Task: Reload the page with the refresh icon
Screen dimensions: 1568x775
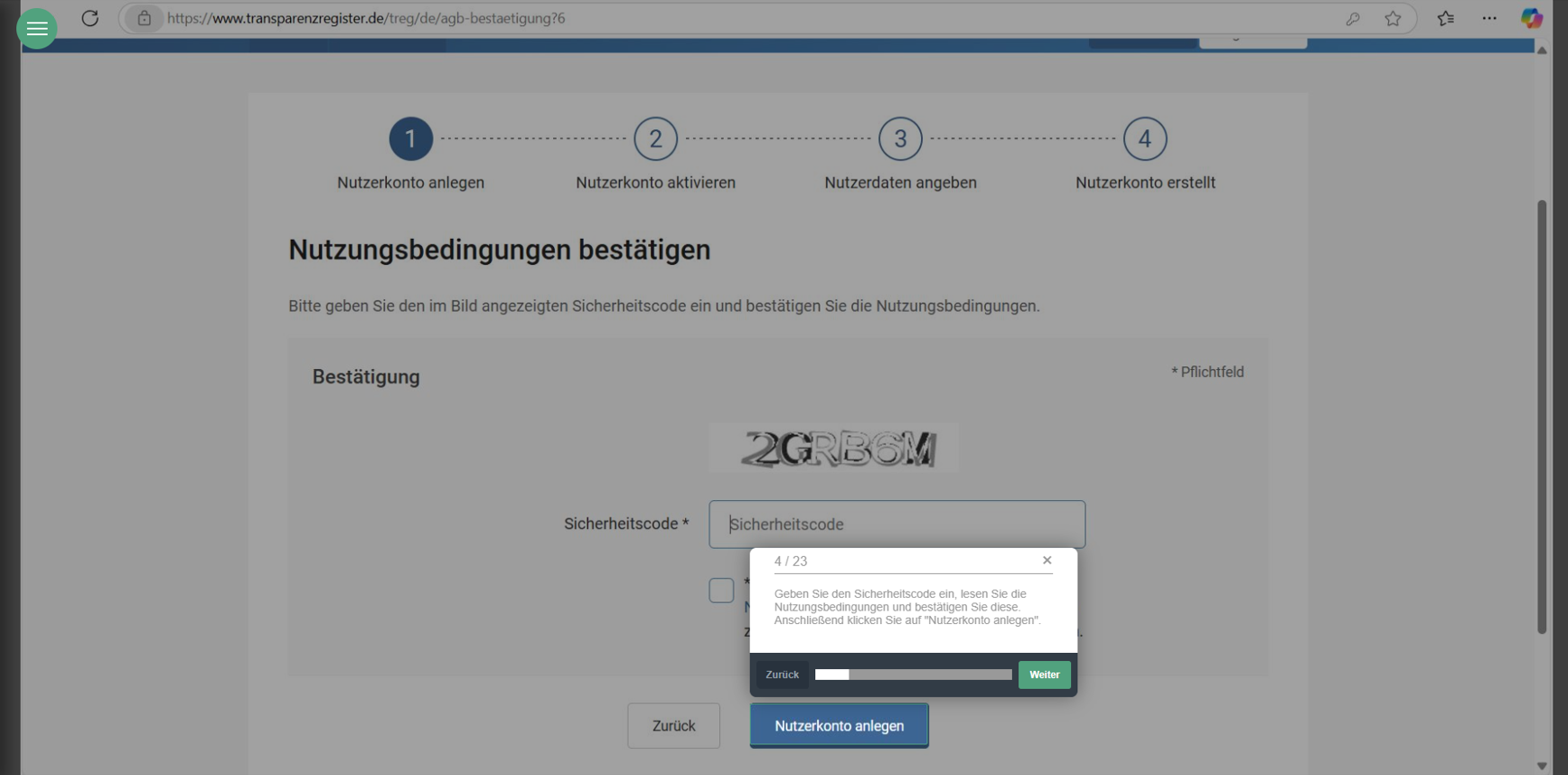Action: click(89, 18)
